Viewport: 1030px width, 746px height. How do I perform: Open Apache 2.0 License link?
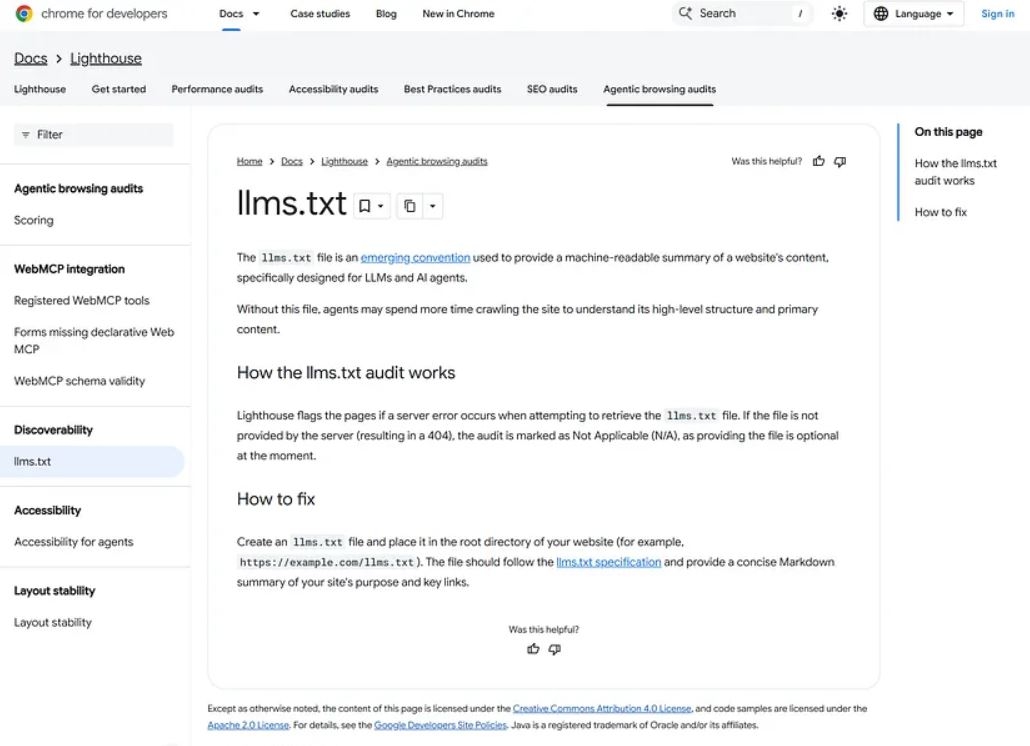(x=248, y=725)
